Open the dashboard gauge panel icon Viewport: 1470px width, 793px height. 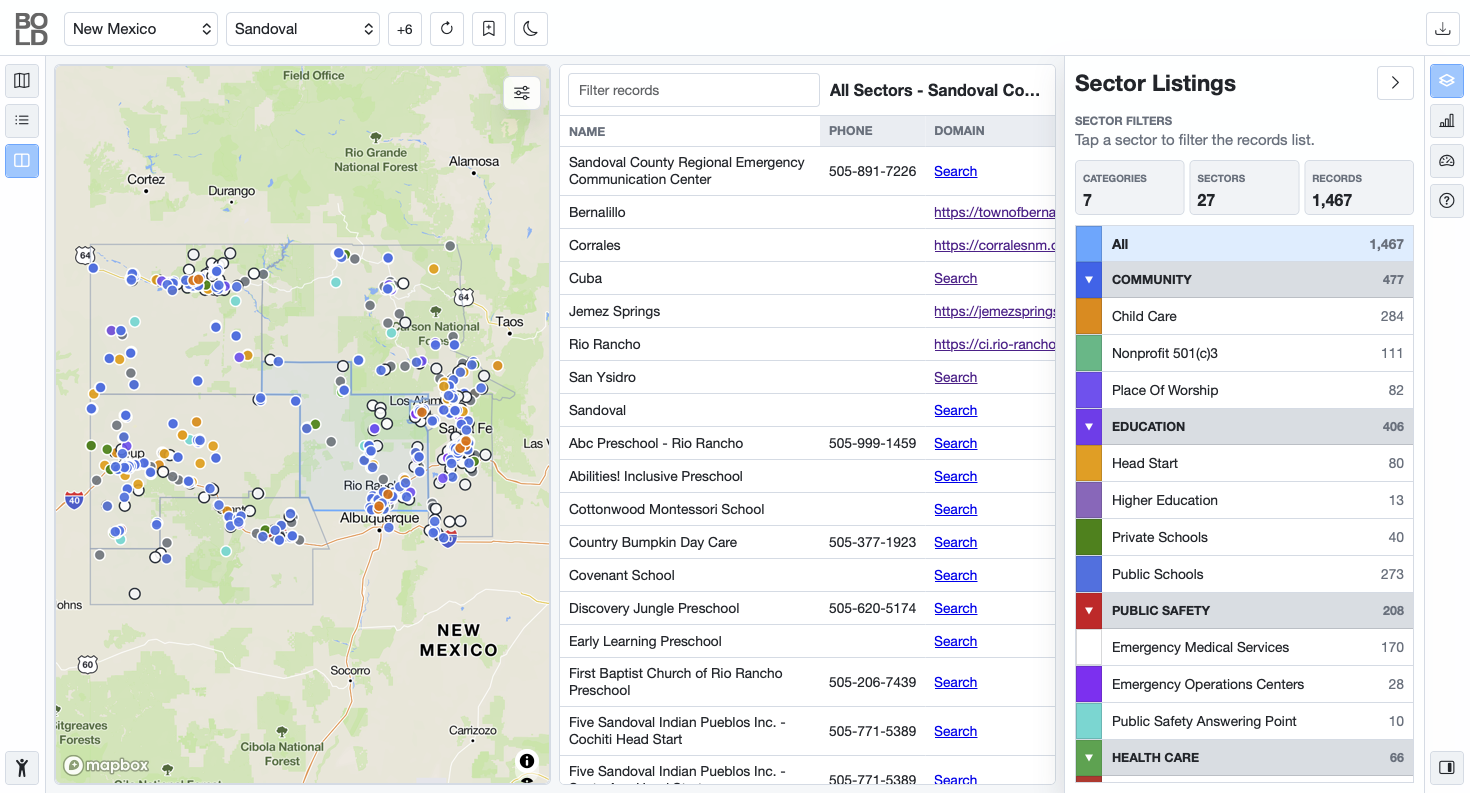click(1447, 161)
